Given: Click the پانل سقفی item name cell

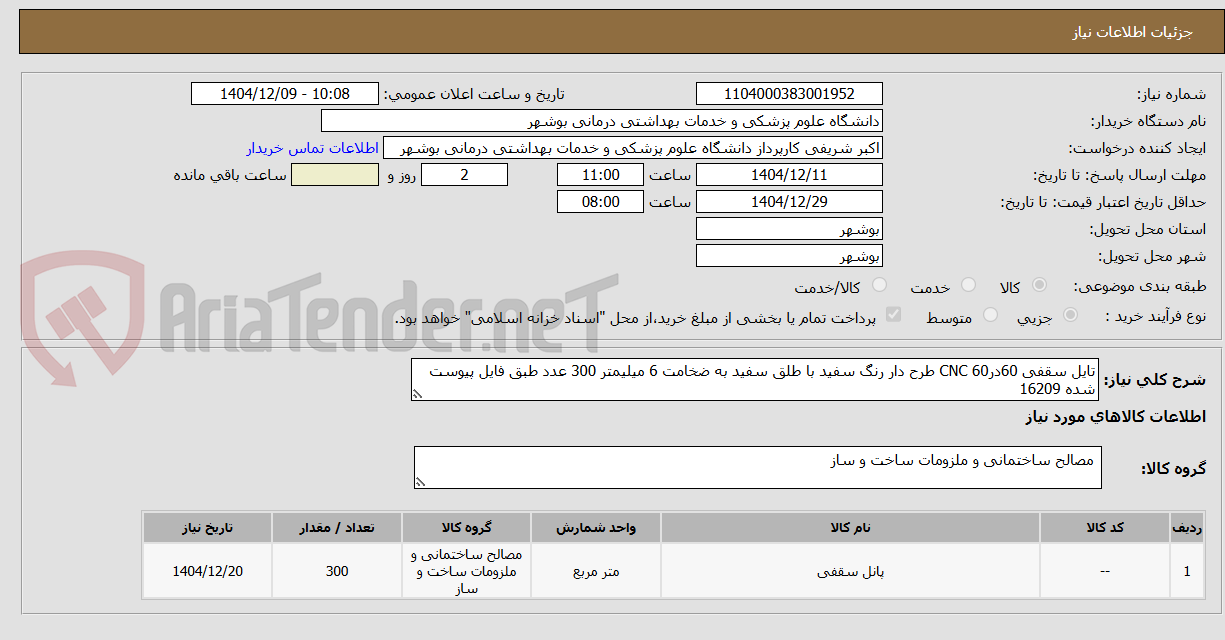Looking at the screenshot, I should (850, 571).
